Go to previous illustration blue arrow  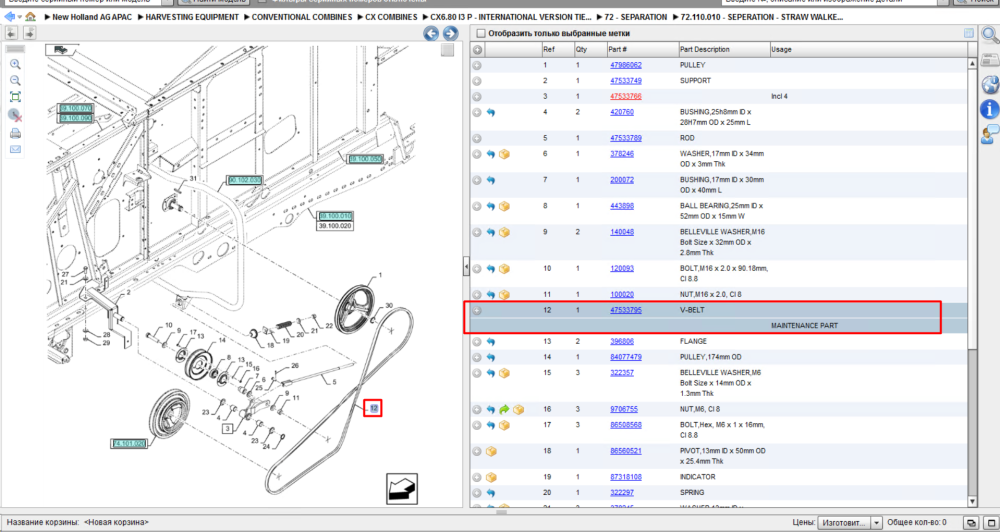tap(431, 34)
